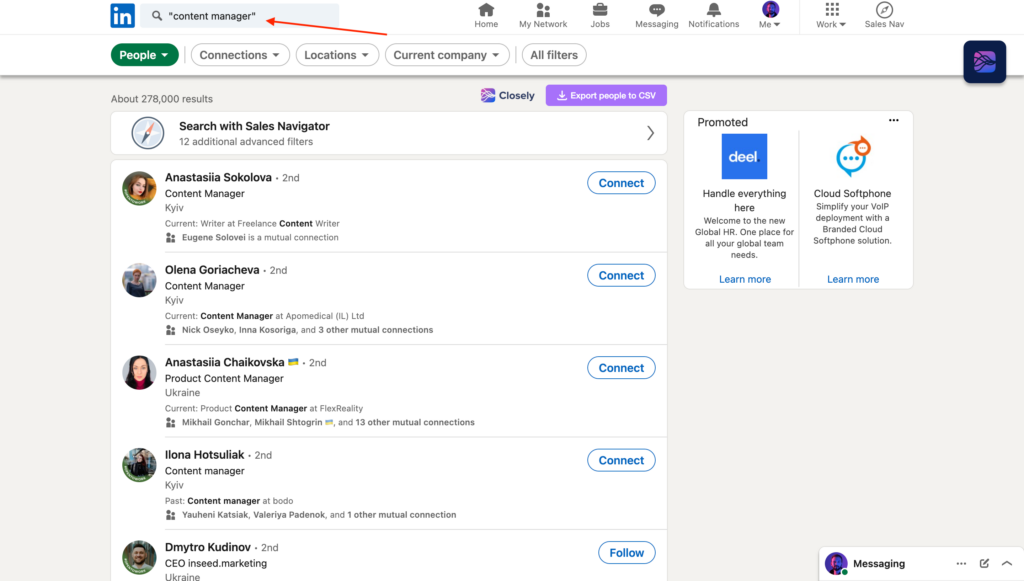Check Notifications via the bell icon
The image size is (1024, 581).
[x=713, y=15]
